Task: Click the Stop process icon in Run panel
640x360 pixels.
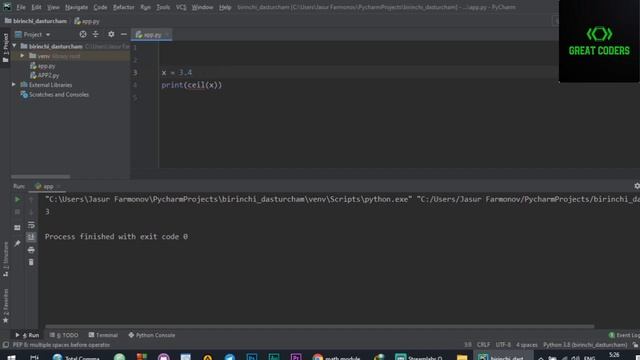Action: coord(17,212)
